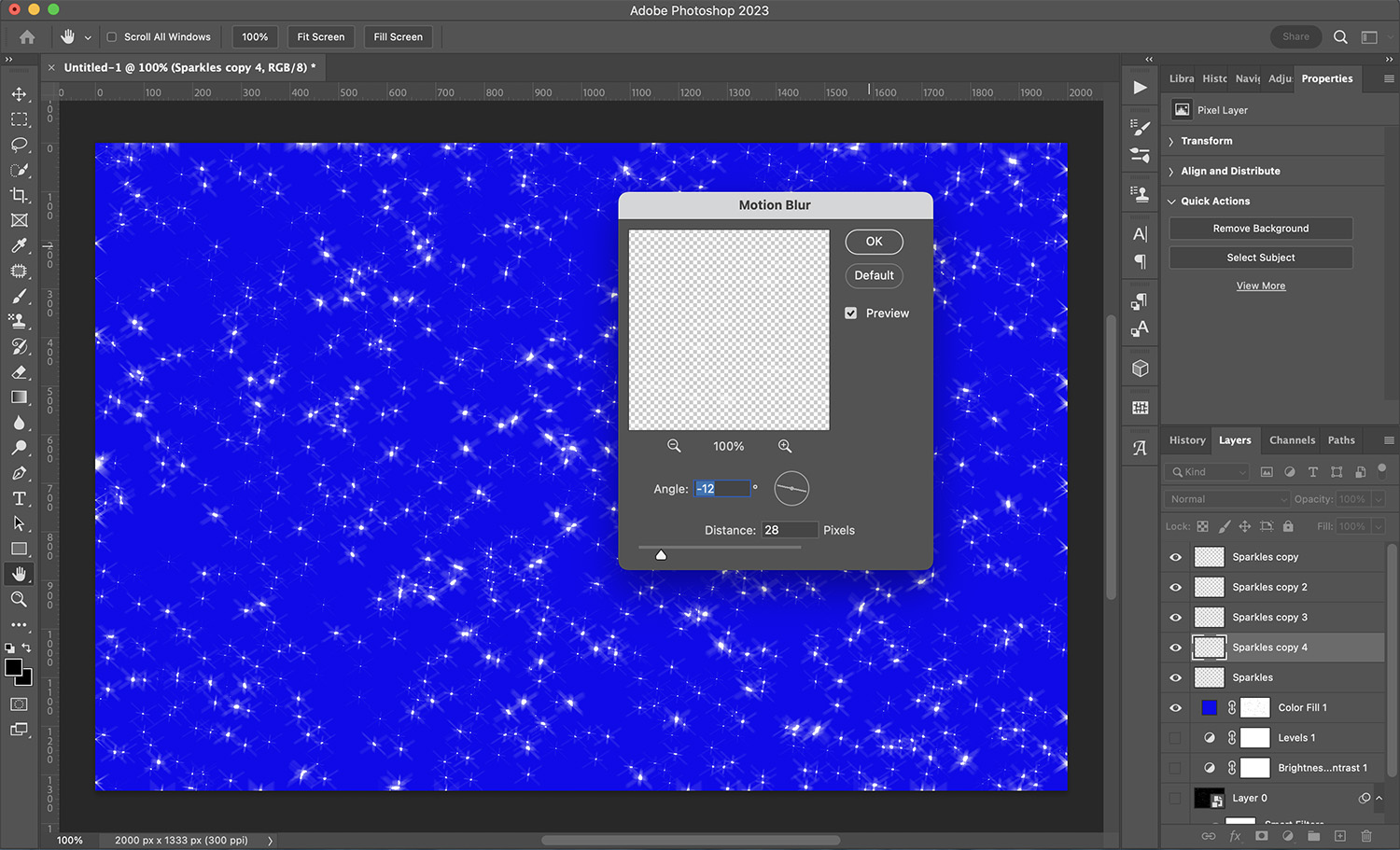Click the Remove Background button
Viewport: 1400px width, 850px height.
pos(1260,229)
